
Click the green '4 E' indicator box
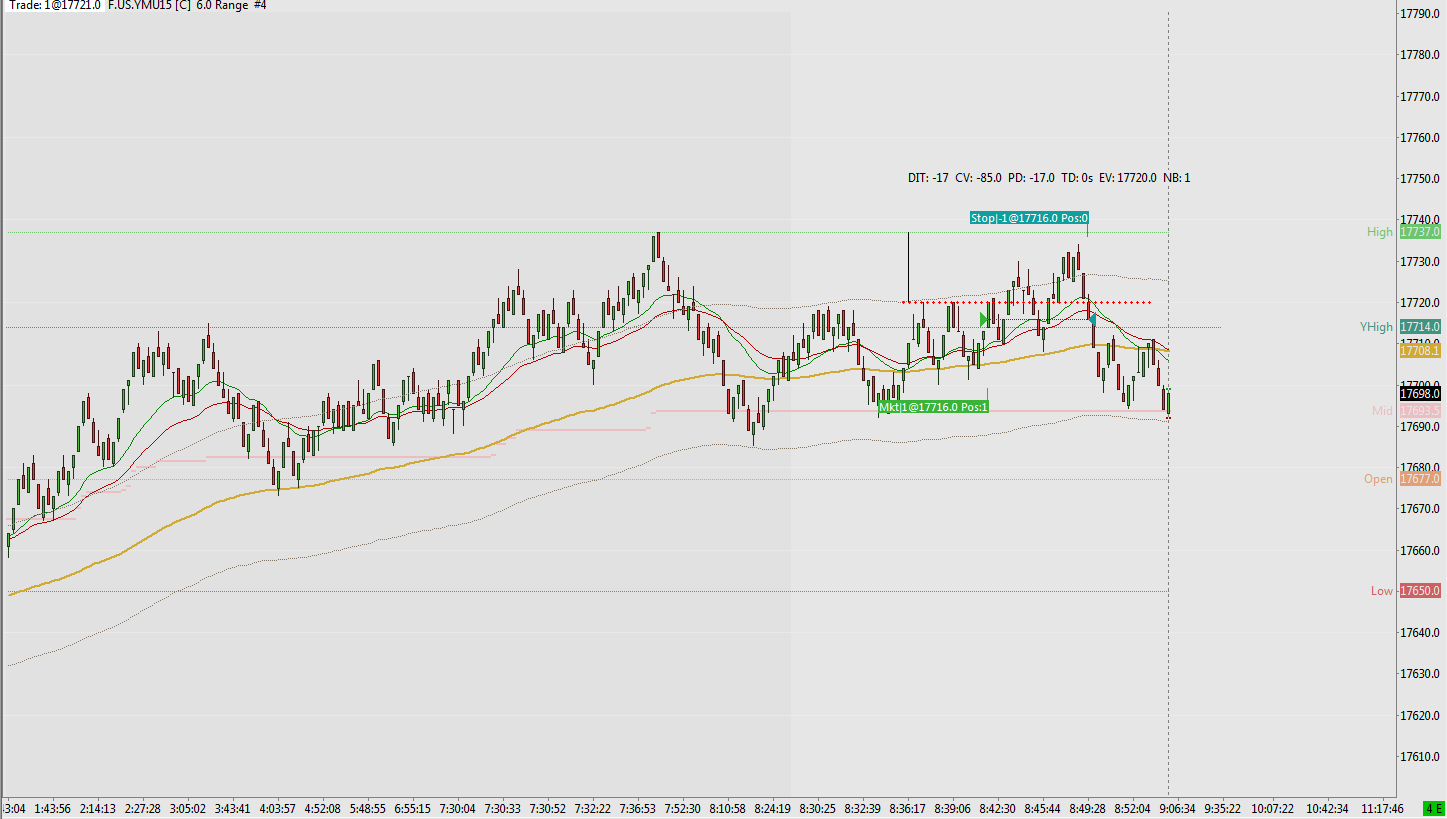tap(1433, 808)
